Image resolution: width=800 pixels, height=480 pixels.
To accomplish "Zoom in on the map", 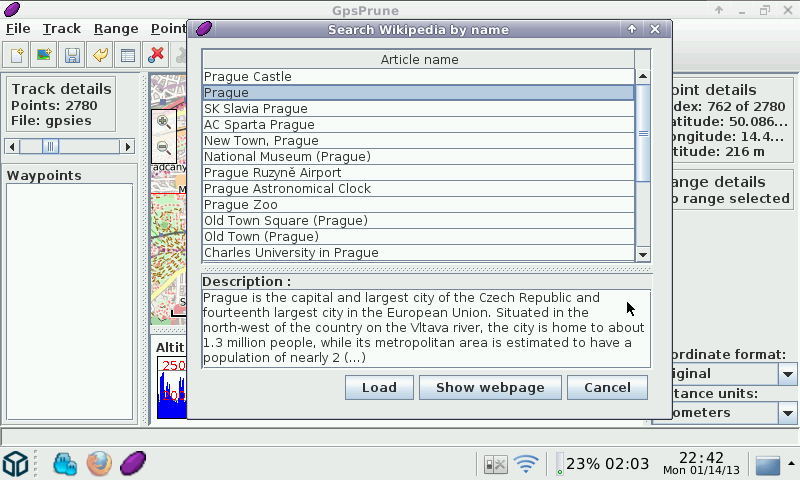I will click(164, 122).
